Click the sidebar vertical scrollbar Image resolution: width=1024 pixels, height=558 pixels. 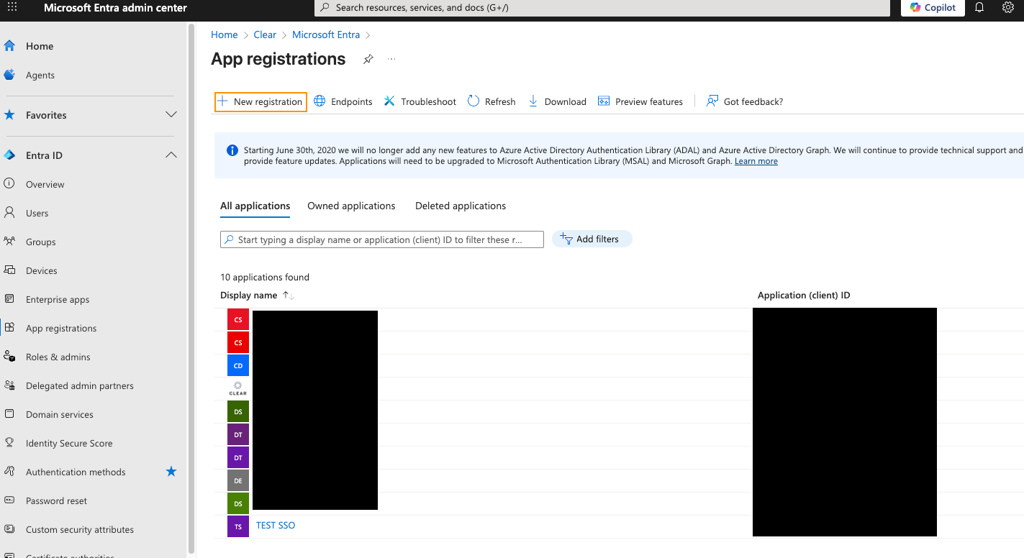tap(191, 287)
